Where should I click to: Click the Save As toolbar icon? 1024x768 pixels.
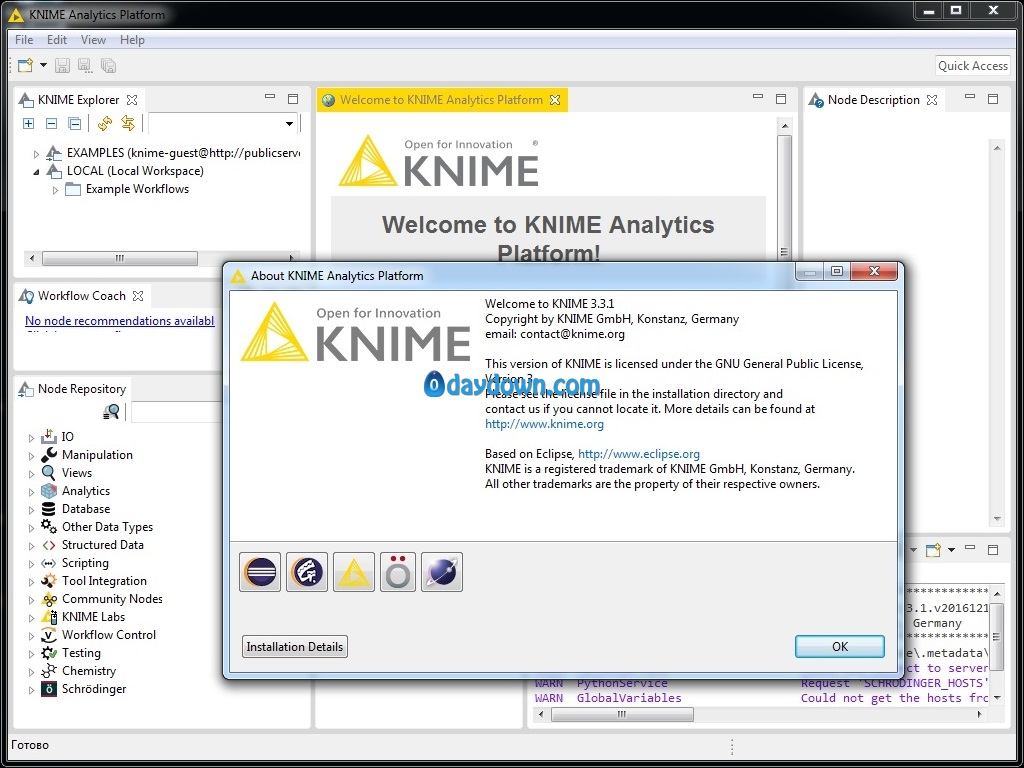pyautogui.click(x=85, y=65)
